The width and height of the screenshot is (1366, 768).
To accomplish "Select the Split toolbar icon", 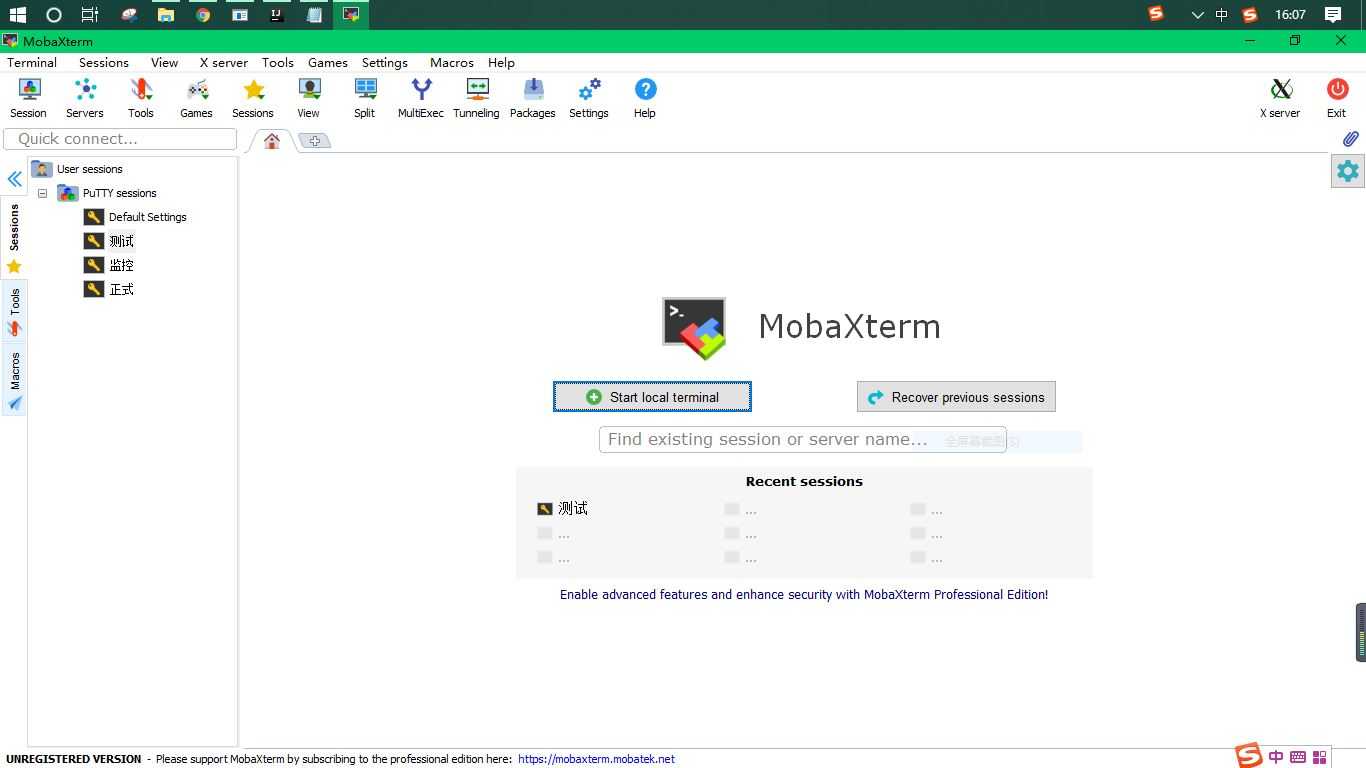I will pyautogui.click(x=365, y=98).
